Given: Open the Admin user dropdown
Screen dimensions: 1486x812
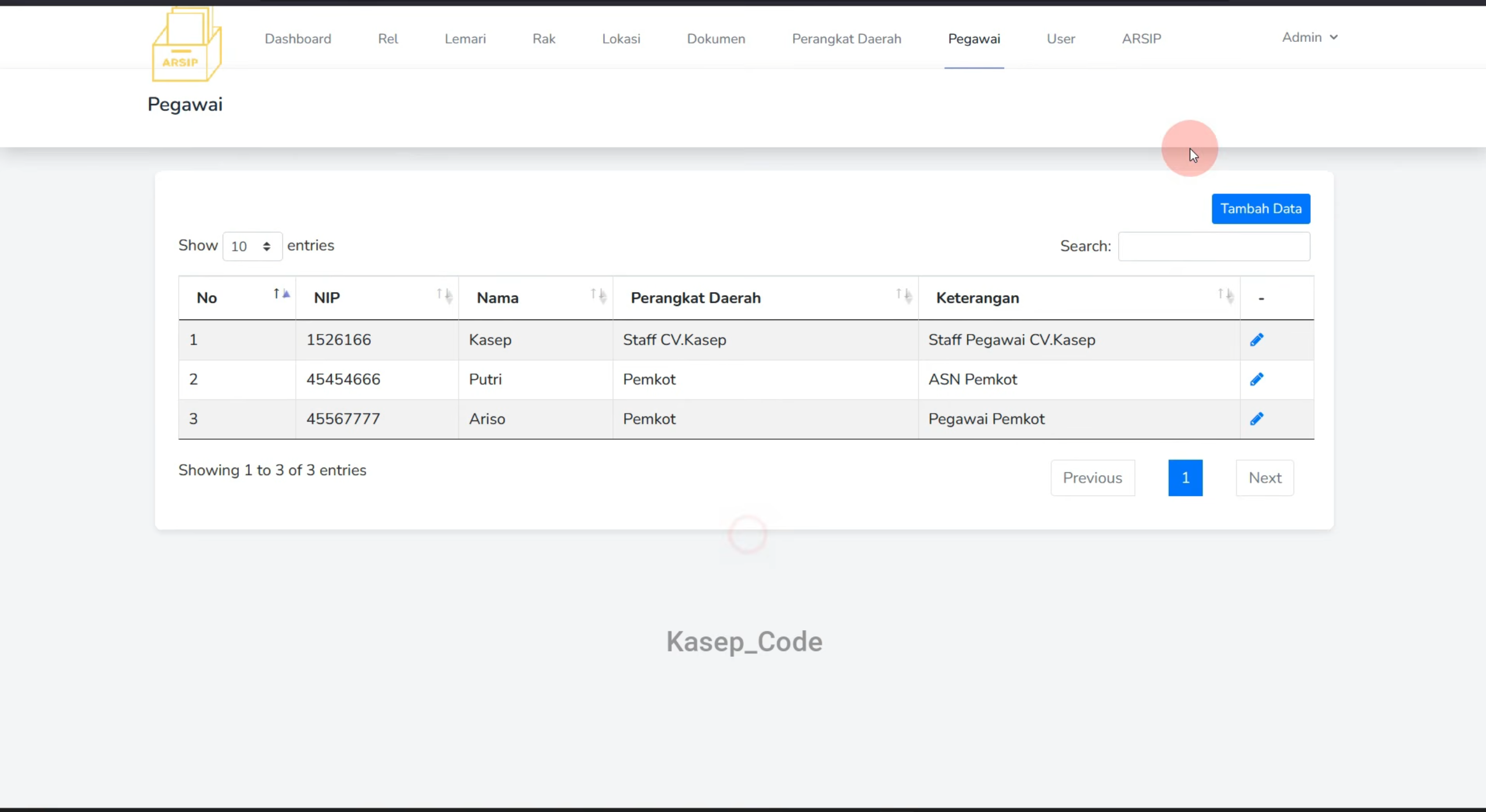Looking at the screenshot, I should pos(1310,37).
